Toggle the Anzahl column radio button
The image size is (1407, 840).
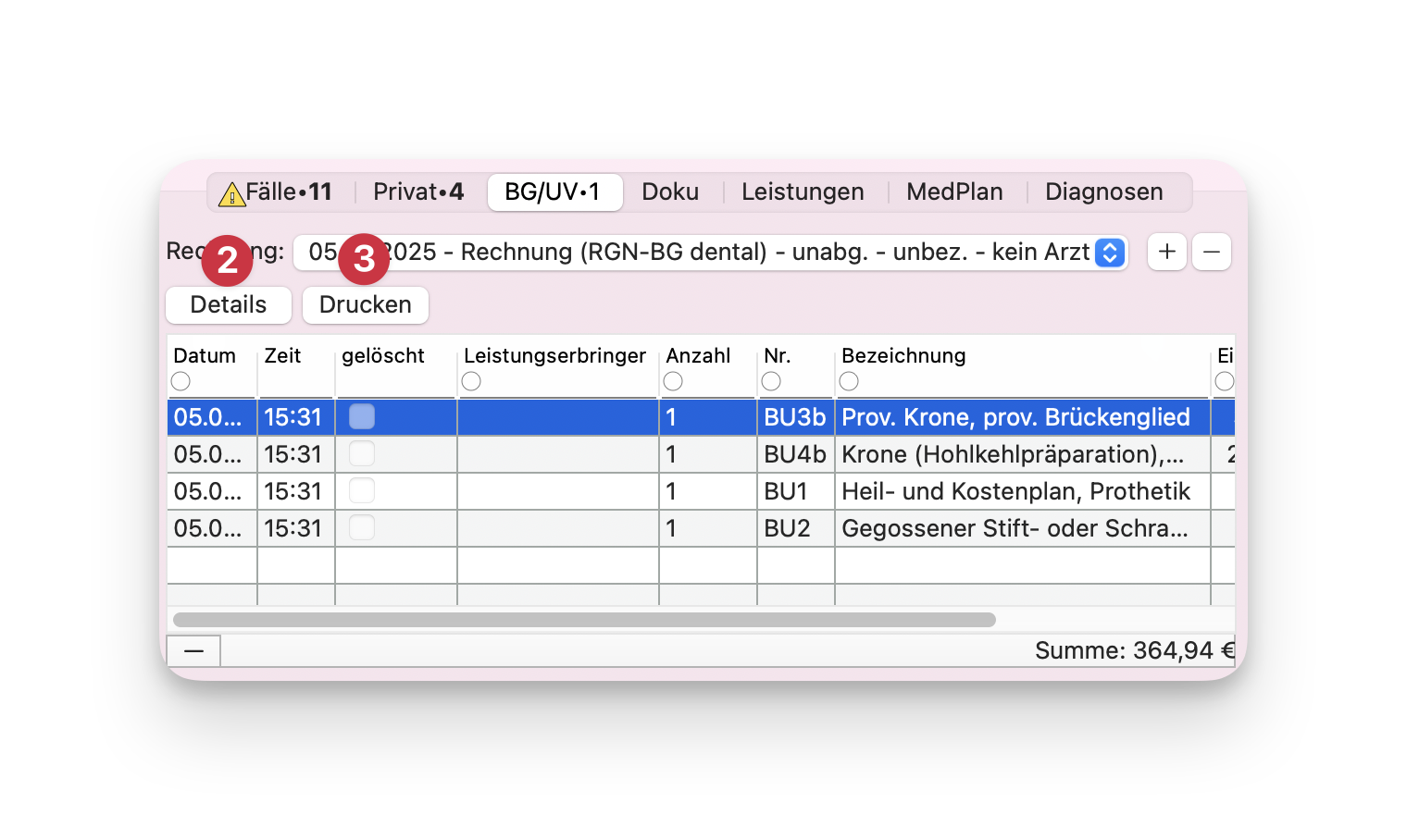pyautogui.click(x=673, y=381)
